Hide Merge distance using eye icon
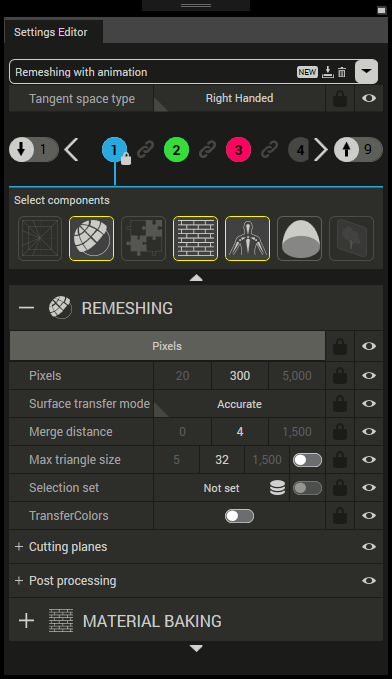The width and height of the screenshot is (392, 679). pos(369,432)
